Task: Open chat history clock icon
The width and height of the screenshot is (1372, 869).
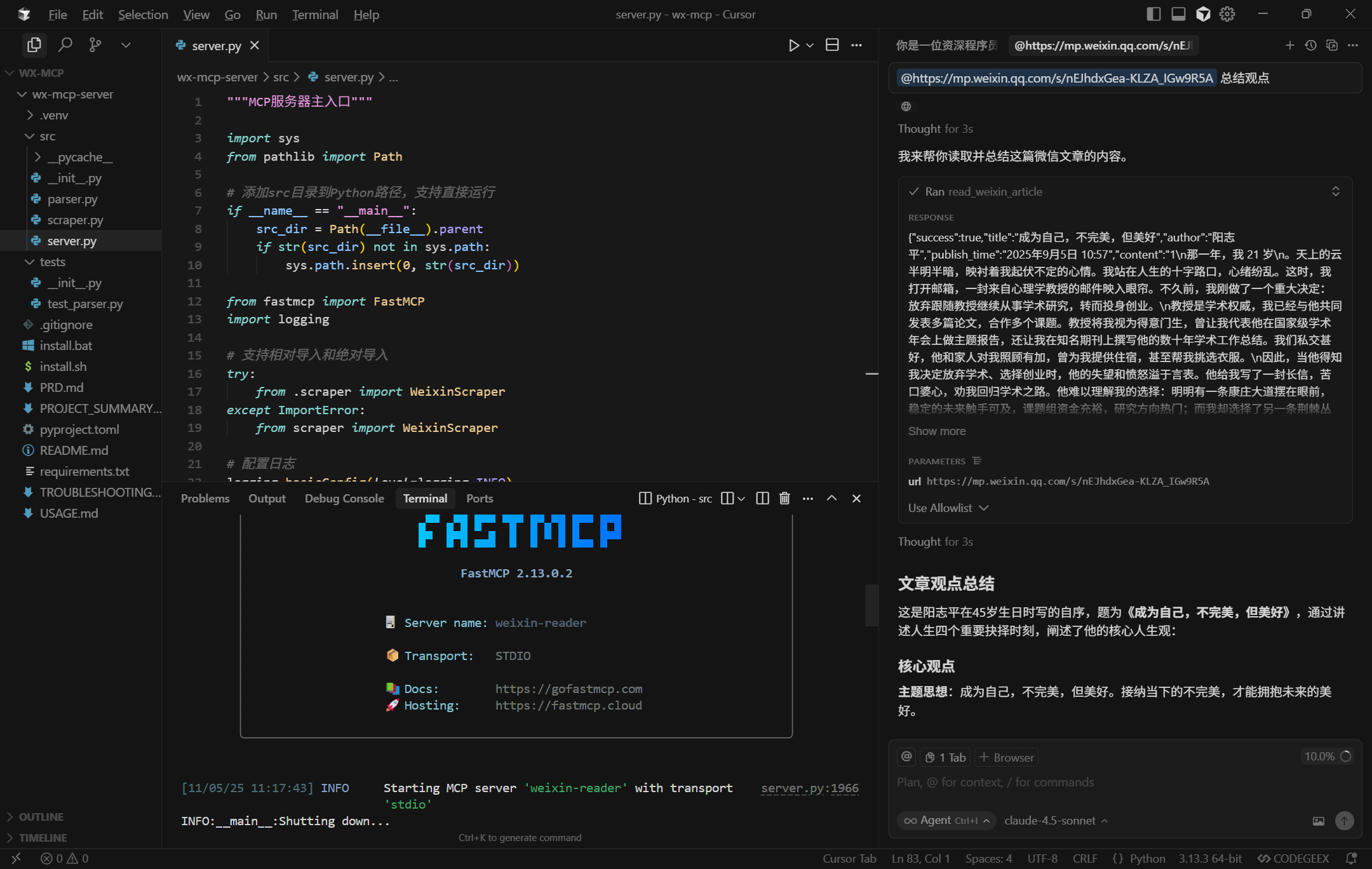Action: pyautogui.click(x=1310, y=45)
